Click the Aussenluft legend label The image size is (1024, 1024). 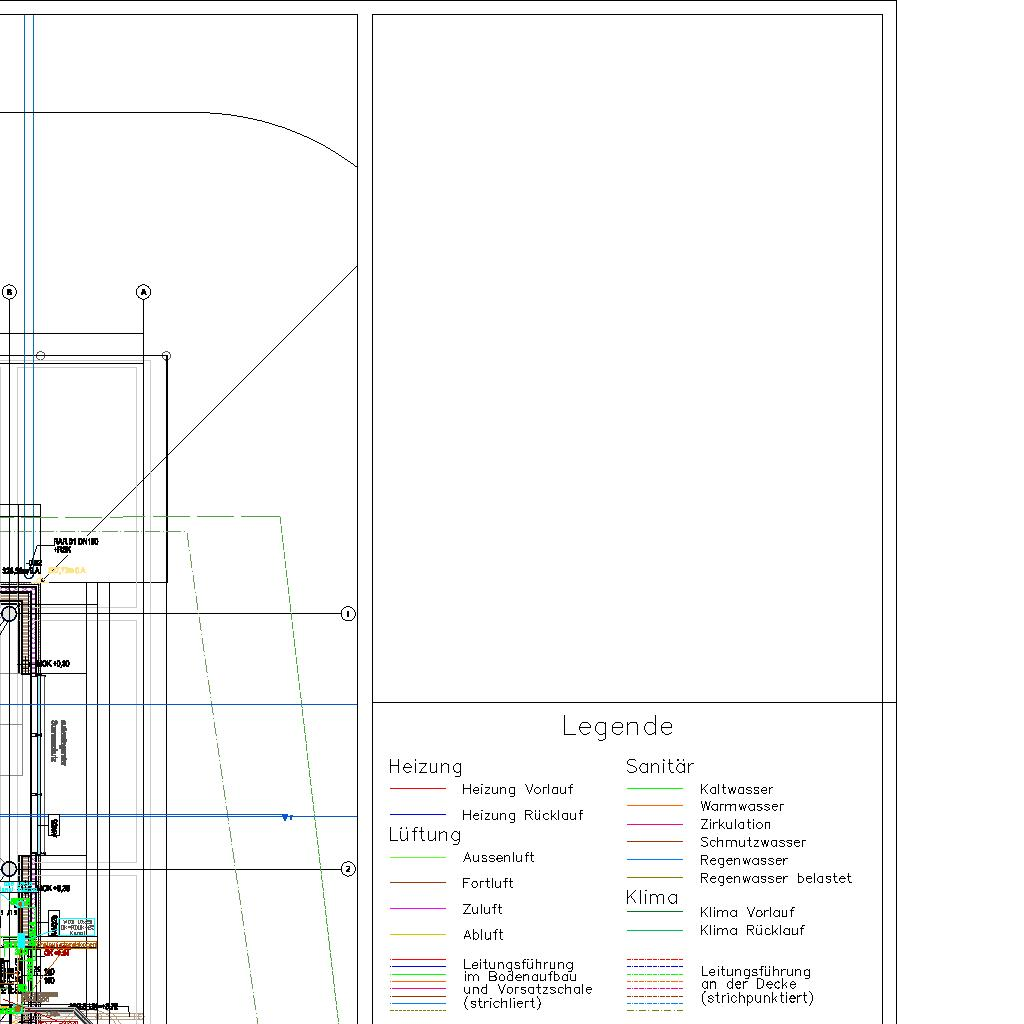click(498, 857)
